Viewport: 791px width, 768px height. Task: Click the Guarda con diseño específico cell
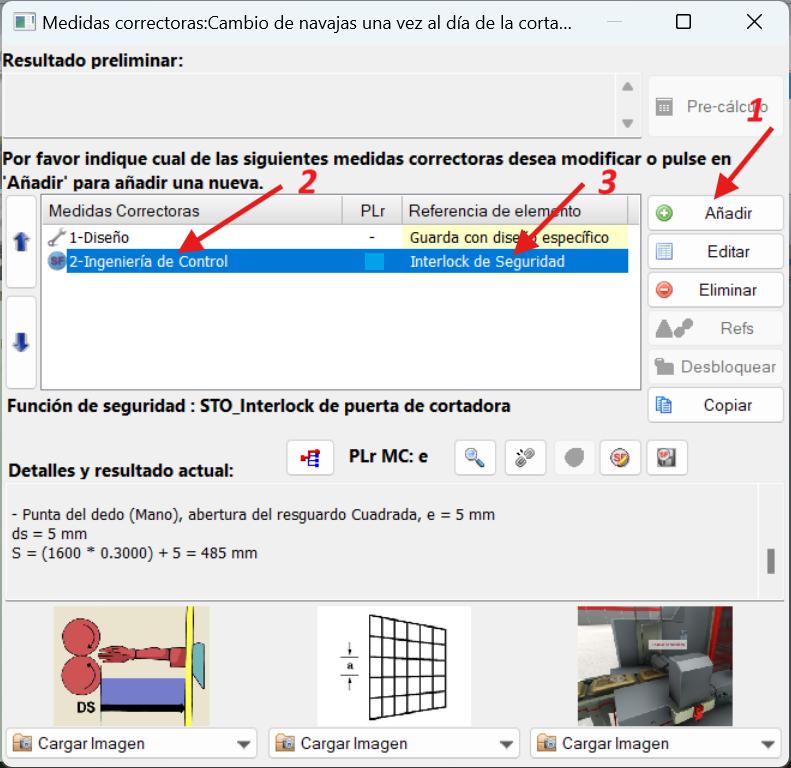pyautogui.click(x=515, y=237)
